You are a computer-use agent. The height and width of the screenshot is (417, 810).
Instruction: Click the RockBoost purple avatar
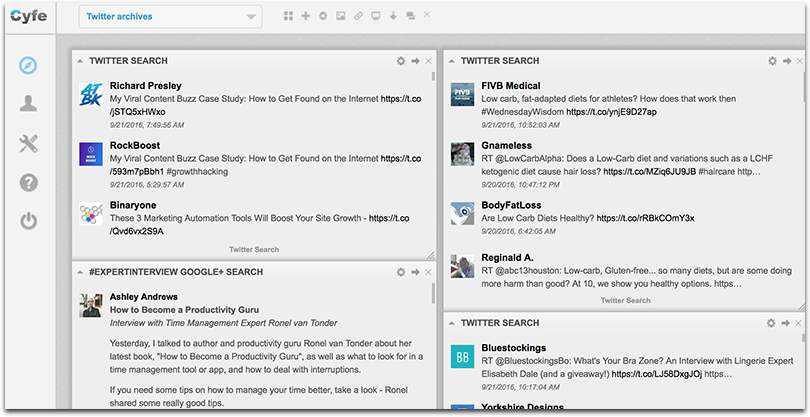click(91, 154)
